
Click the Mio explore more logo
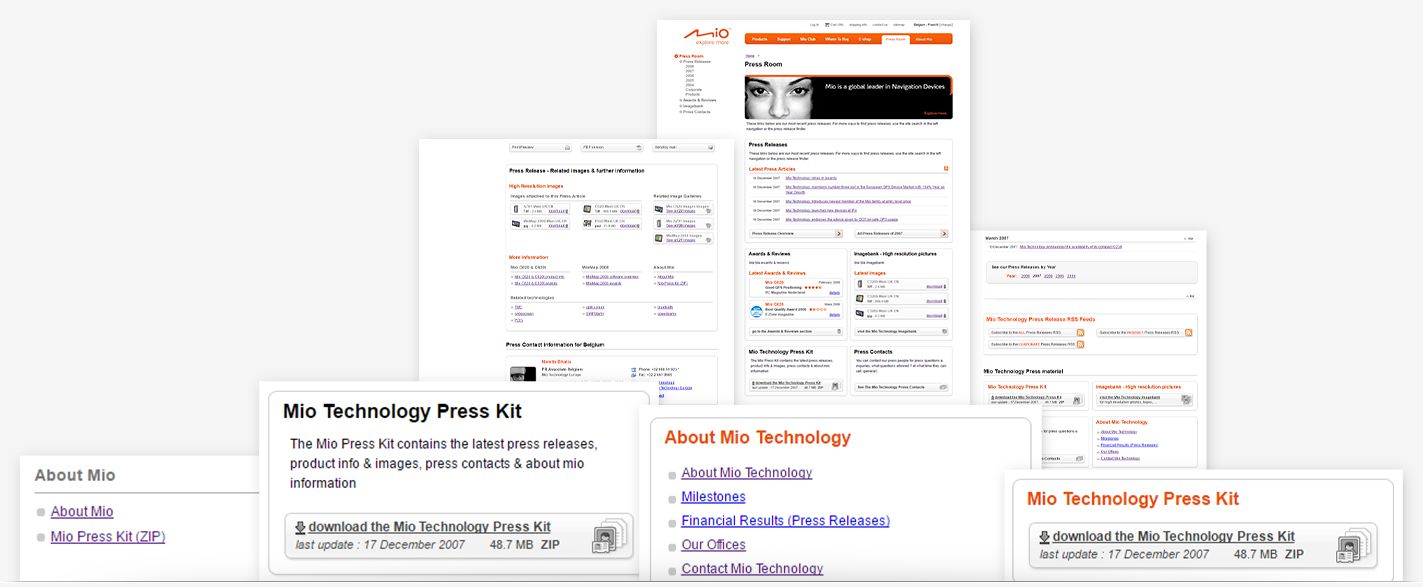[707, 36]
